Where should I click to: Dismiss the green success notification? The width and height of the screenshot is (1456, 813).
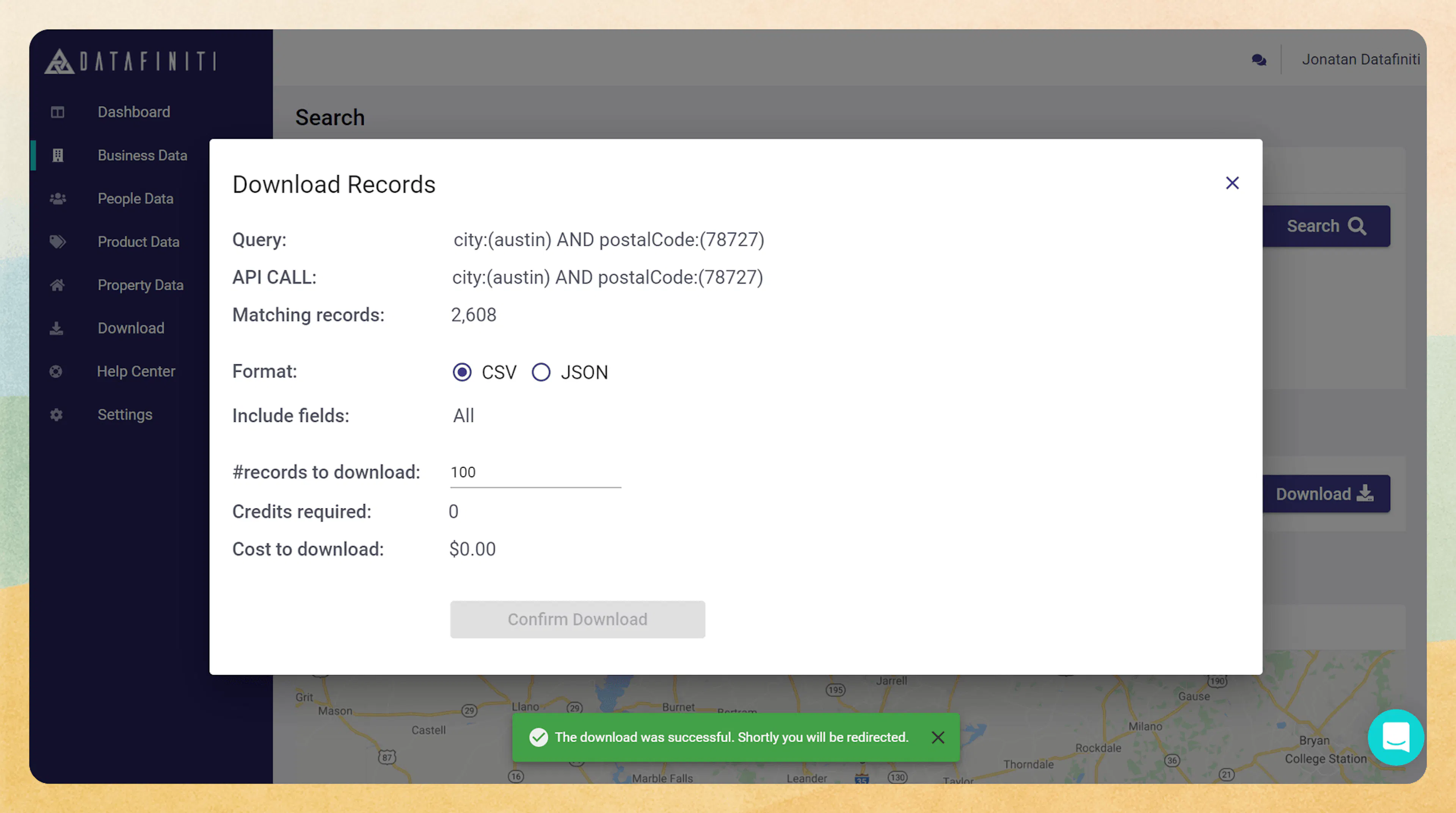[938, 737]
